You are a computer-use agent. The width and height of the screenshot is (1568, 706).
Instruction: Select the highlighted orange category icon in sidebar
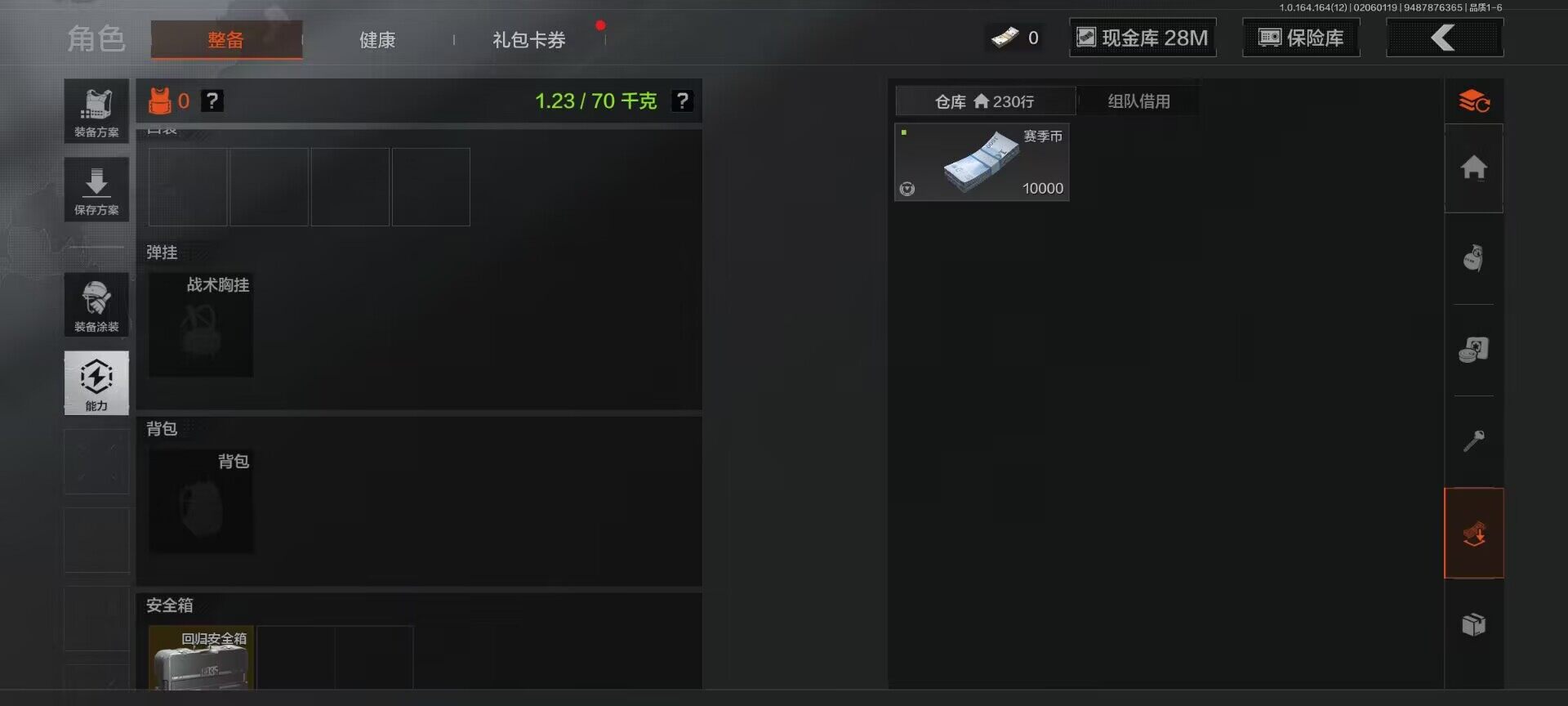(x=1474, y=533)
